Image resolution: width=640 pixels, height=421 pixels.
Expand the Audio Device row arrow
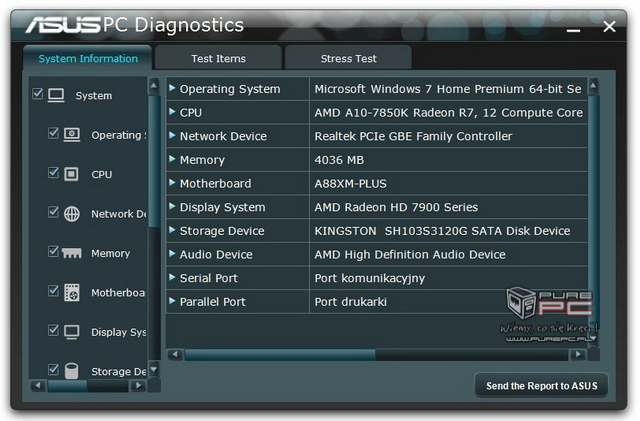click(x=172, y=254)
